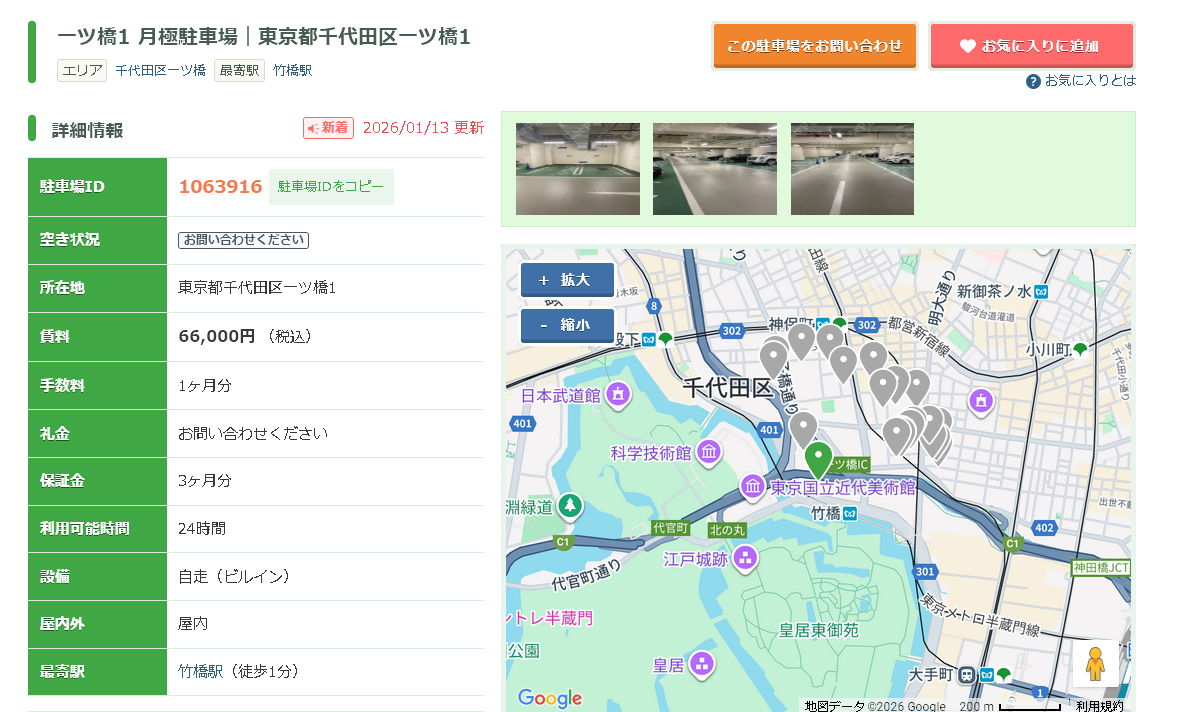This screenshot has width=1194, height=712.
Task: Open the first parking garage photo
Action: pos(577,169)
